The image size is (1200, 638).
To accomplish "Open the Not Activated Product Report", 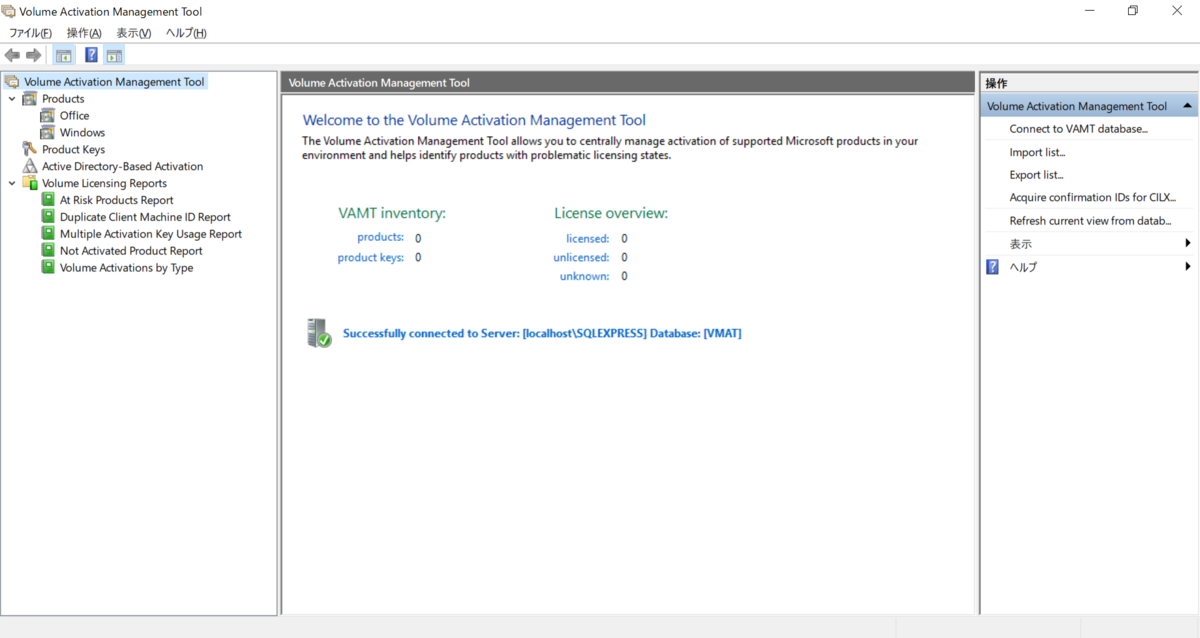I will click(x=131, y=251).
